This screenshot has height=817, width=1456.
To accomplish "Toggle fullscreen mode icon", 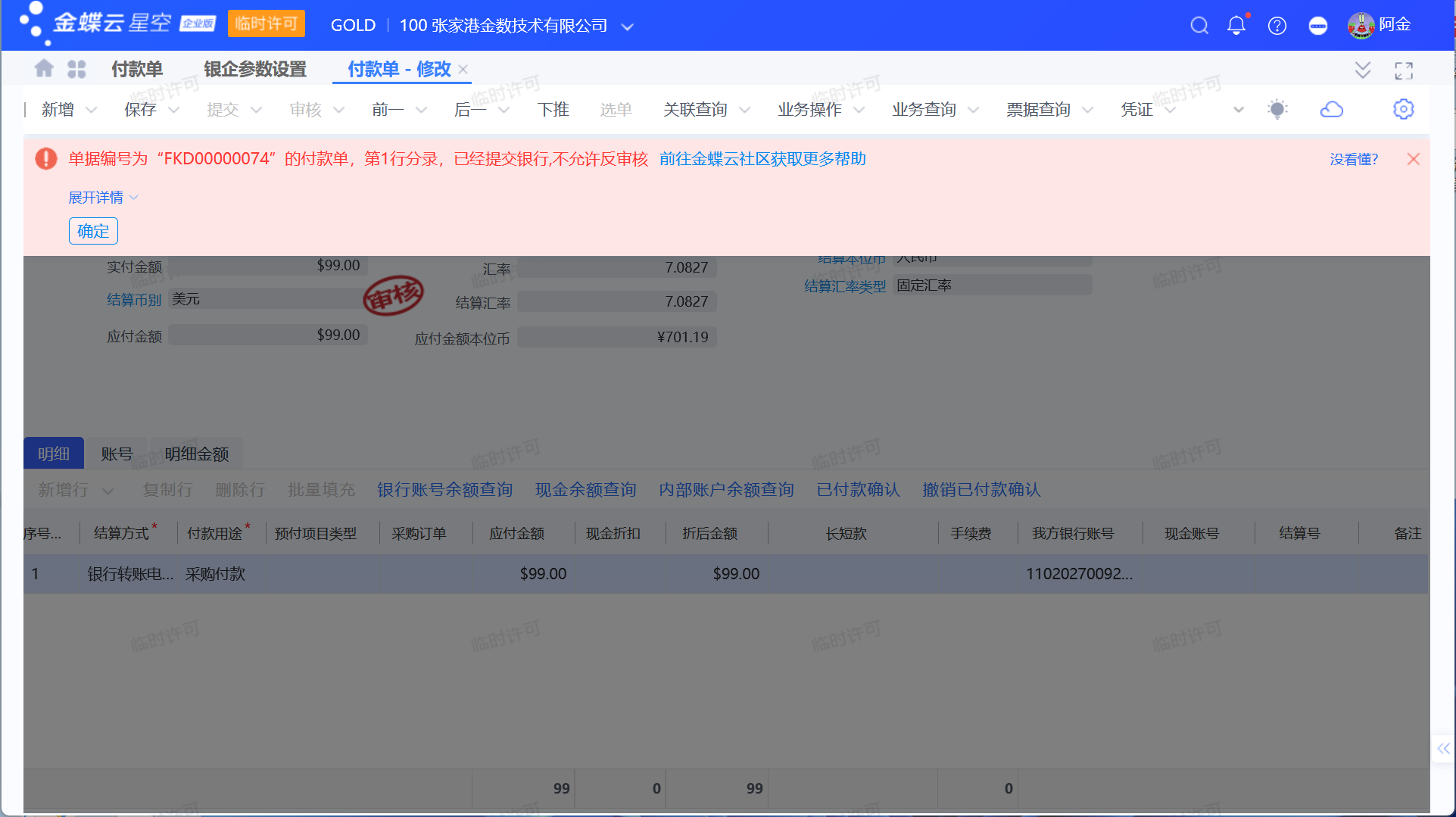I will (1404, 70).
